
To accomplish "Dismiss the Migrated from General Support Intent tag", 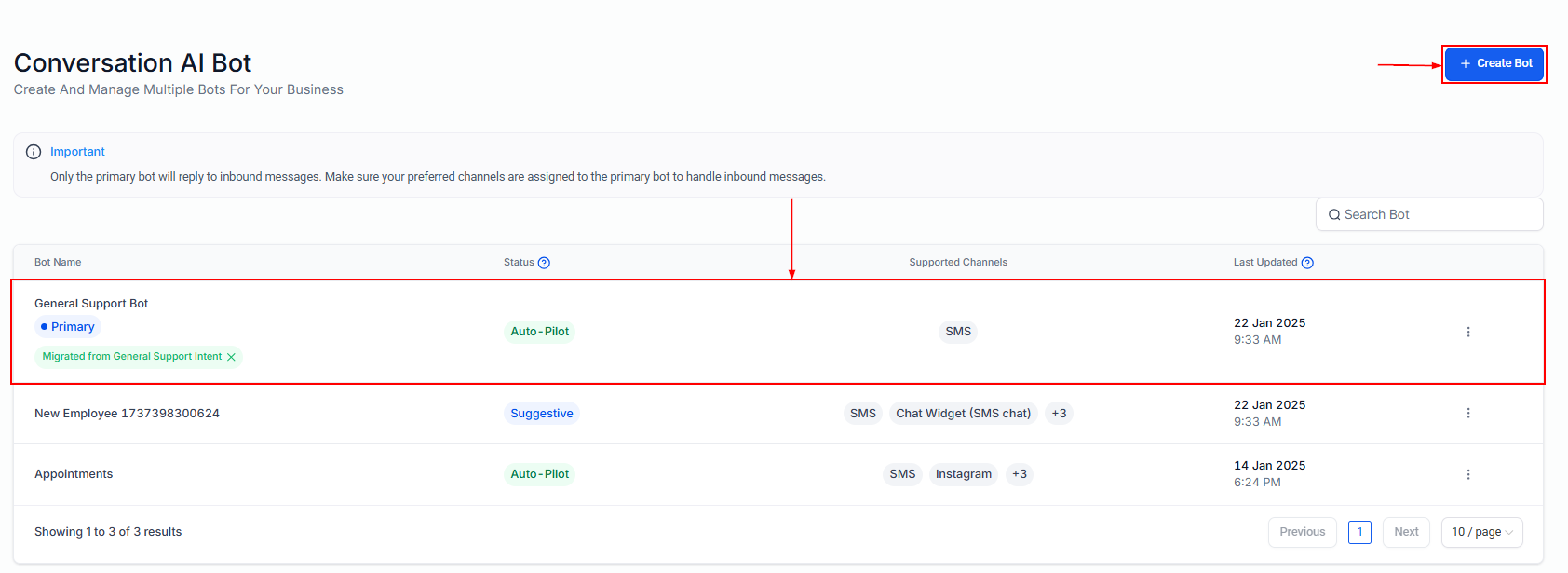I will (231, 357).
